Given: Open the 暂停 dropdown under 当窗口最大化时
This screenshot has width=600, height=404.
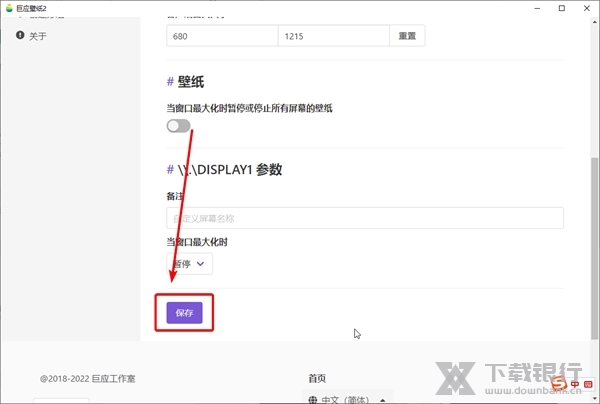Looking at the screenshot, I should tap(189, 264).
